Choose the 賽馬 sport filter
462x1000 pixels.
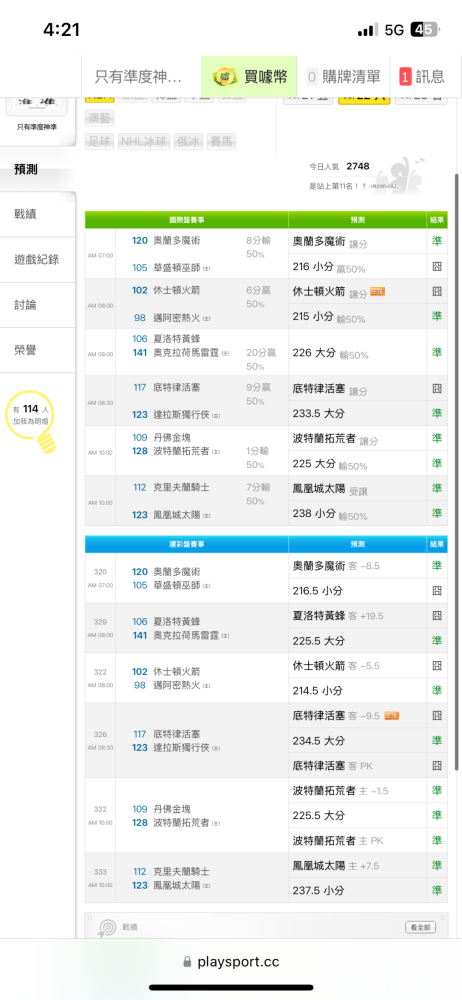221,142
